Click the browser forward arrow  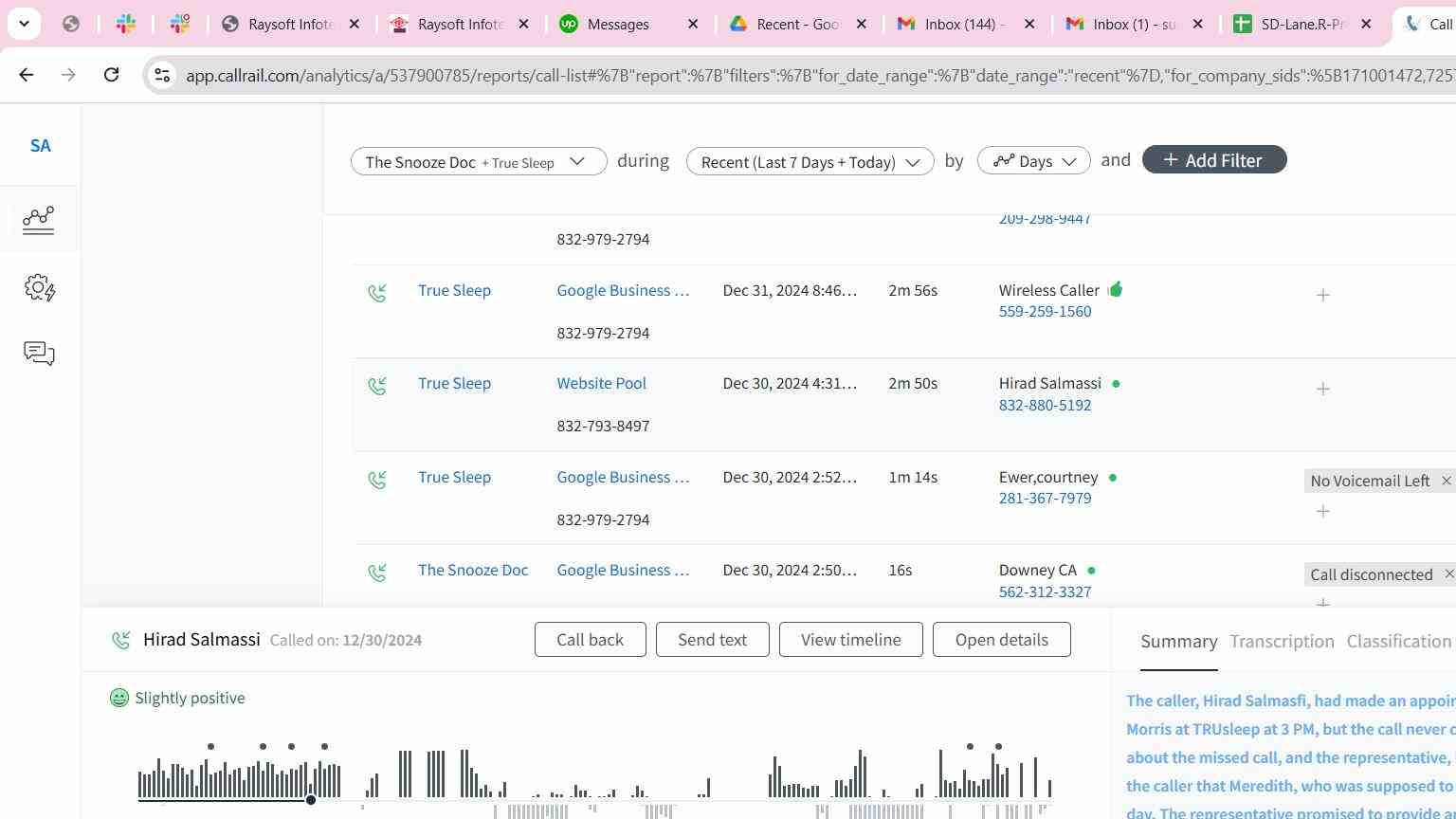[68, 75]
